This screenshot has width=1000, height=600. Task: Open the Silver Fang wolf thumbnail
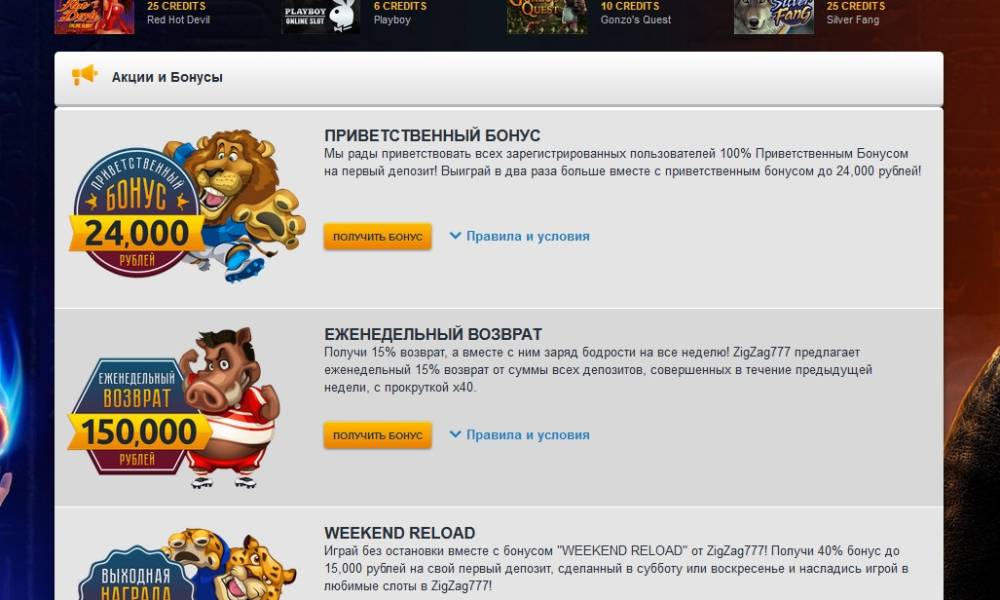774,17
